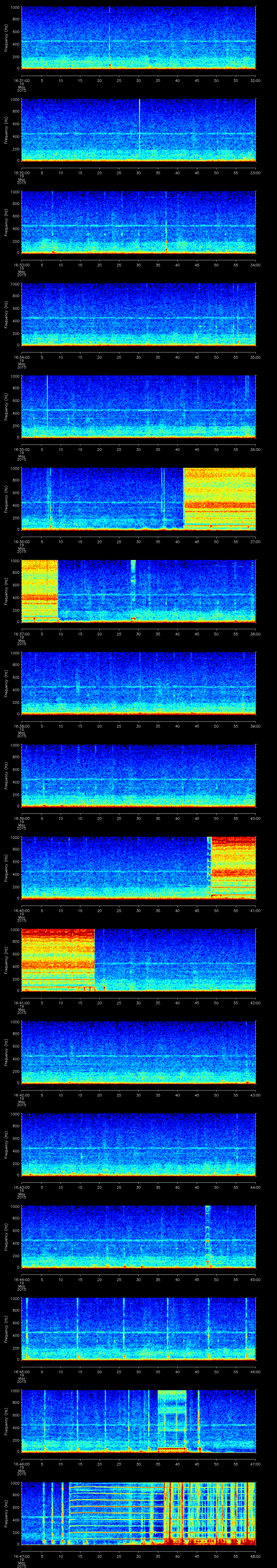Click the 48:00 end time label
The height and width of the screenshot is (1568, 277).
(255, 1556)
